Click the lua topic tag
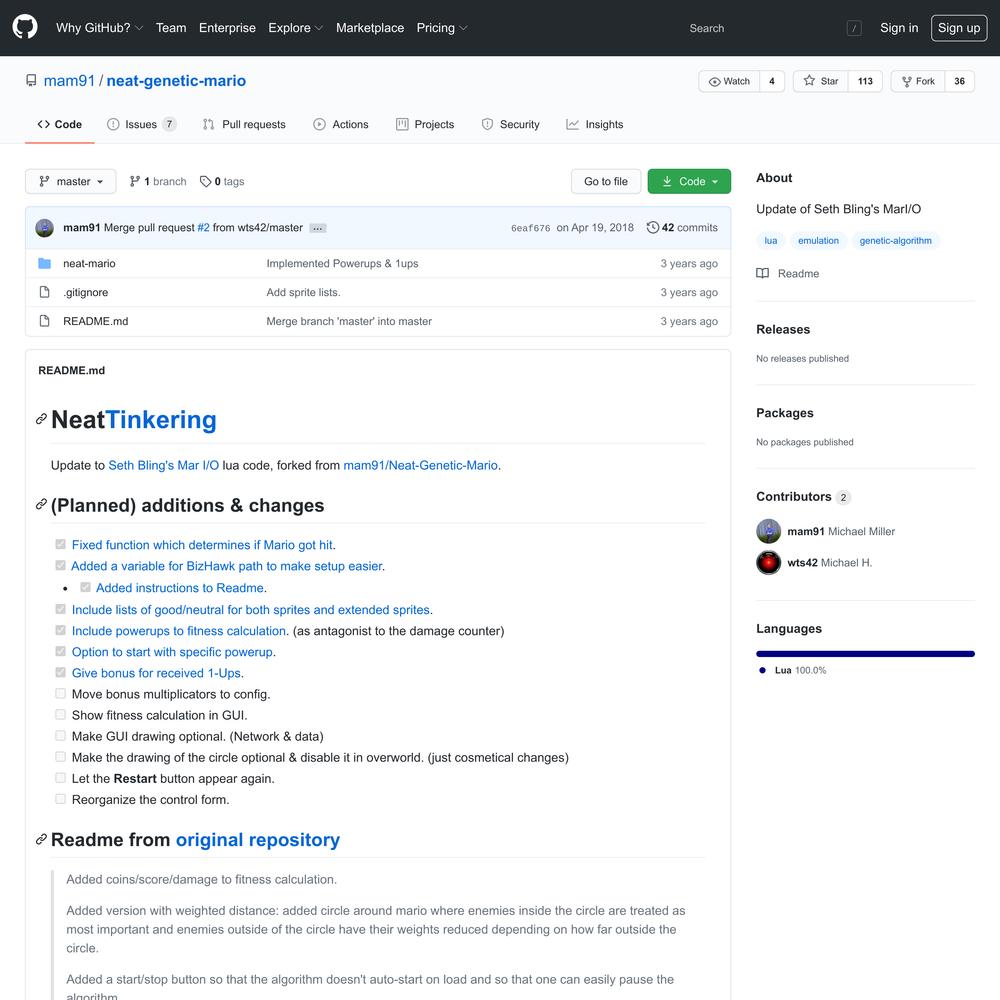Image resolution: width=1000 pixels, height=1000 pixels. [x=770, y=240]
